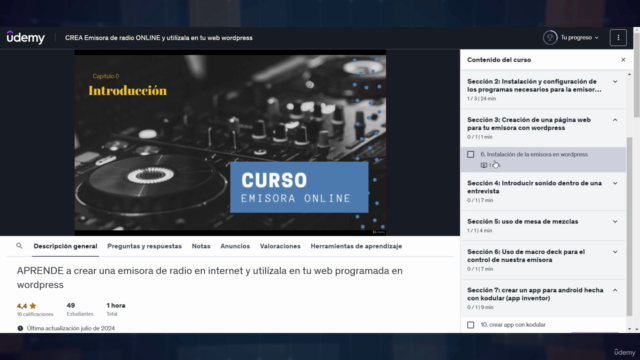Click the rating star icon
Image resolution: width=640 pixels, height=360 pixels.
point(33,305)
